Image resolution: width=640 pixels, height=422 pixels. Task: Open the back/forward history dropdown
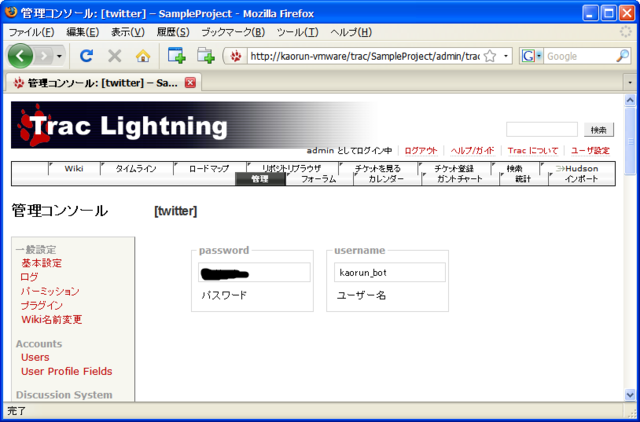point(59,56)
